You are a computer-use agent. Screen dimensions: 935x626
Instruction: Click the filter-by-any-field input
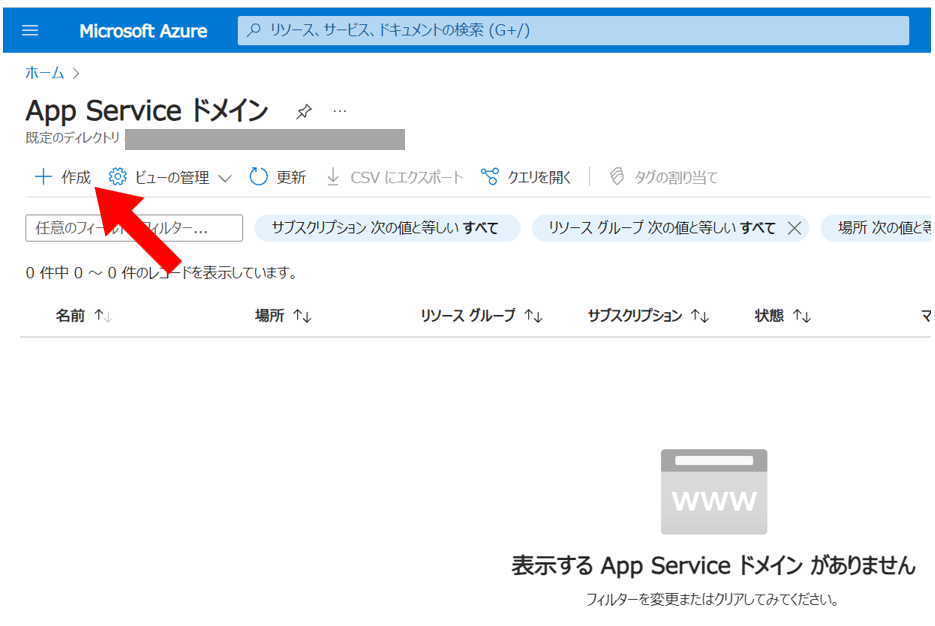pos(134,228)
